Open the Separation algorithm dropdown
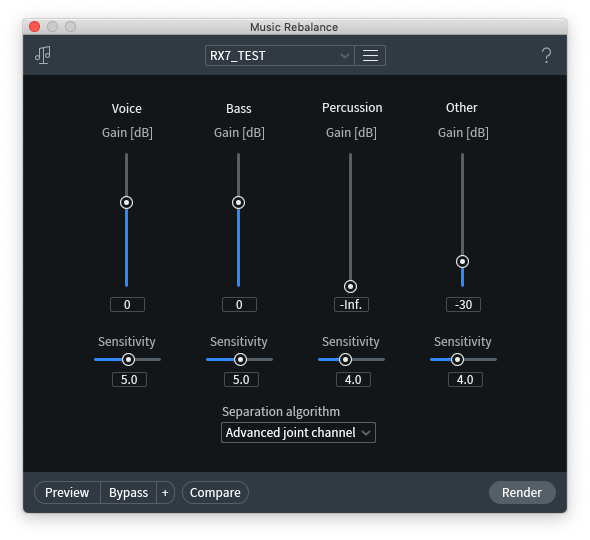The width and height of the screenshot is (590, 540). pos(298,433)
